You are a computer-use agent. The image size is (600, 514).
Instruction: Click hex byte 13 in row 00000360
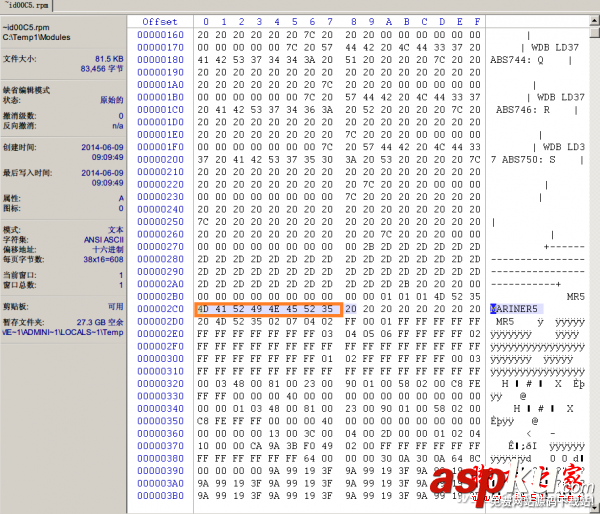point(274,433)
